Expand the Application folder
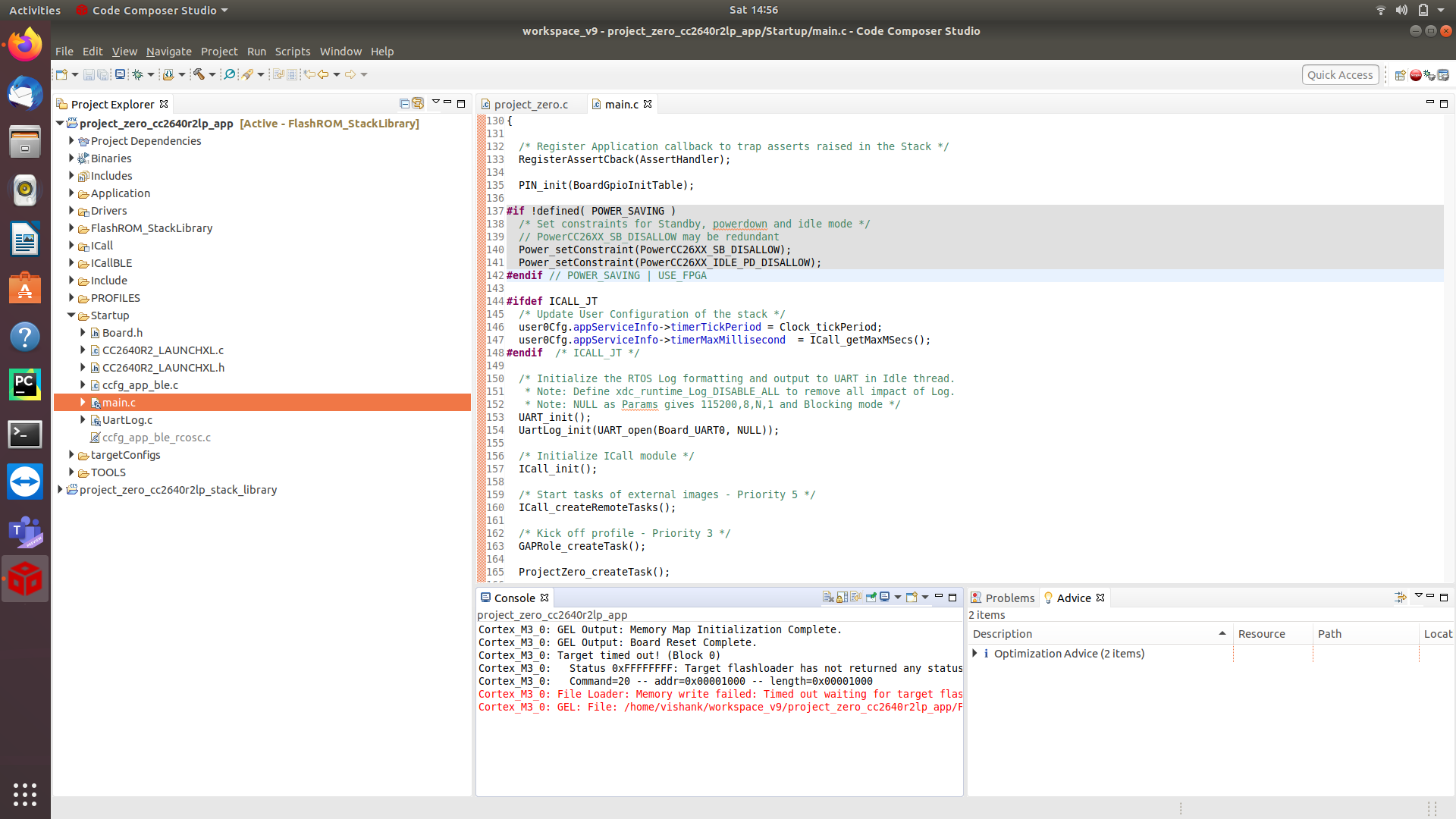 point(71,193)
